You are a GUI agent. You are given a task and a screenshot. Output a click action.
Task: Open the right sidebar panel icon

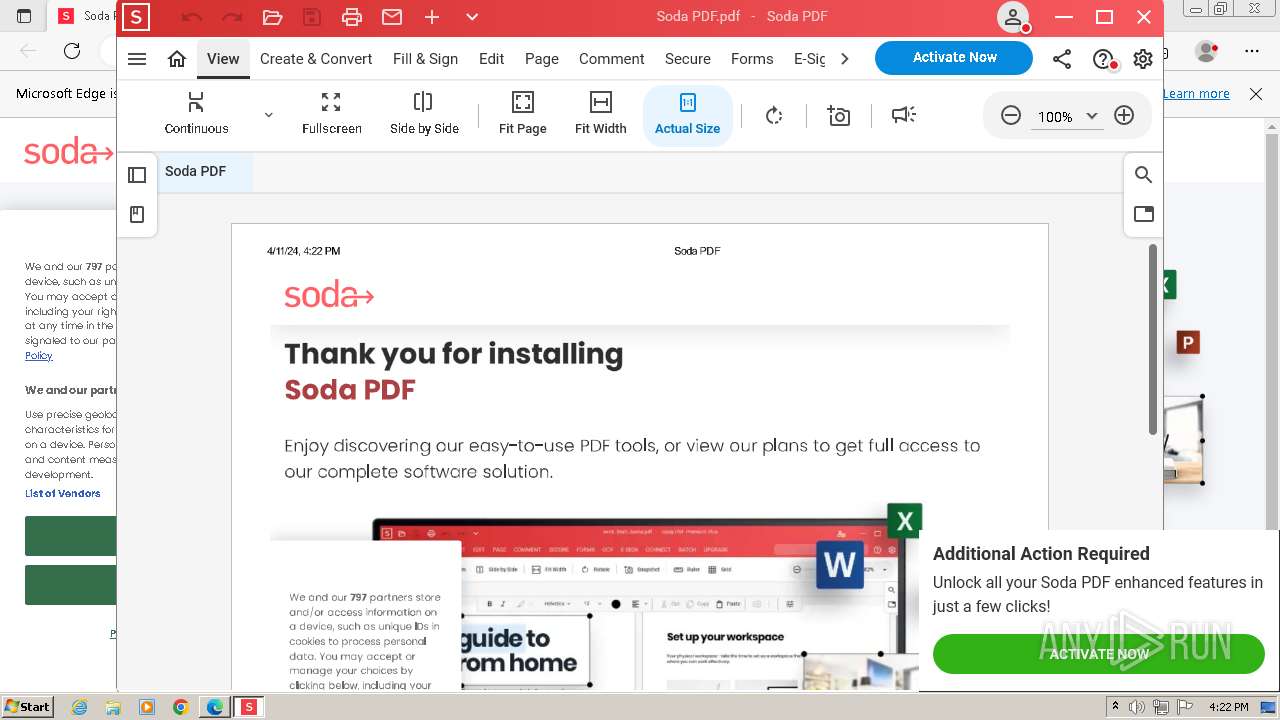[1143, 214]
